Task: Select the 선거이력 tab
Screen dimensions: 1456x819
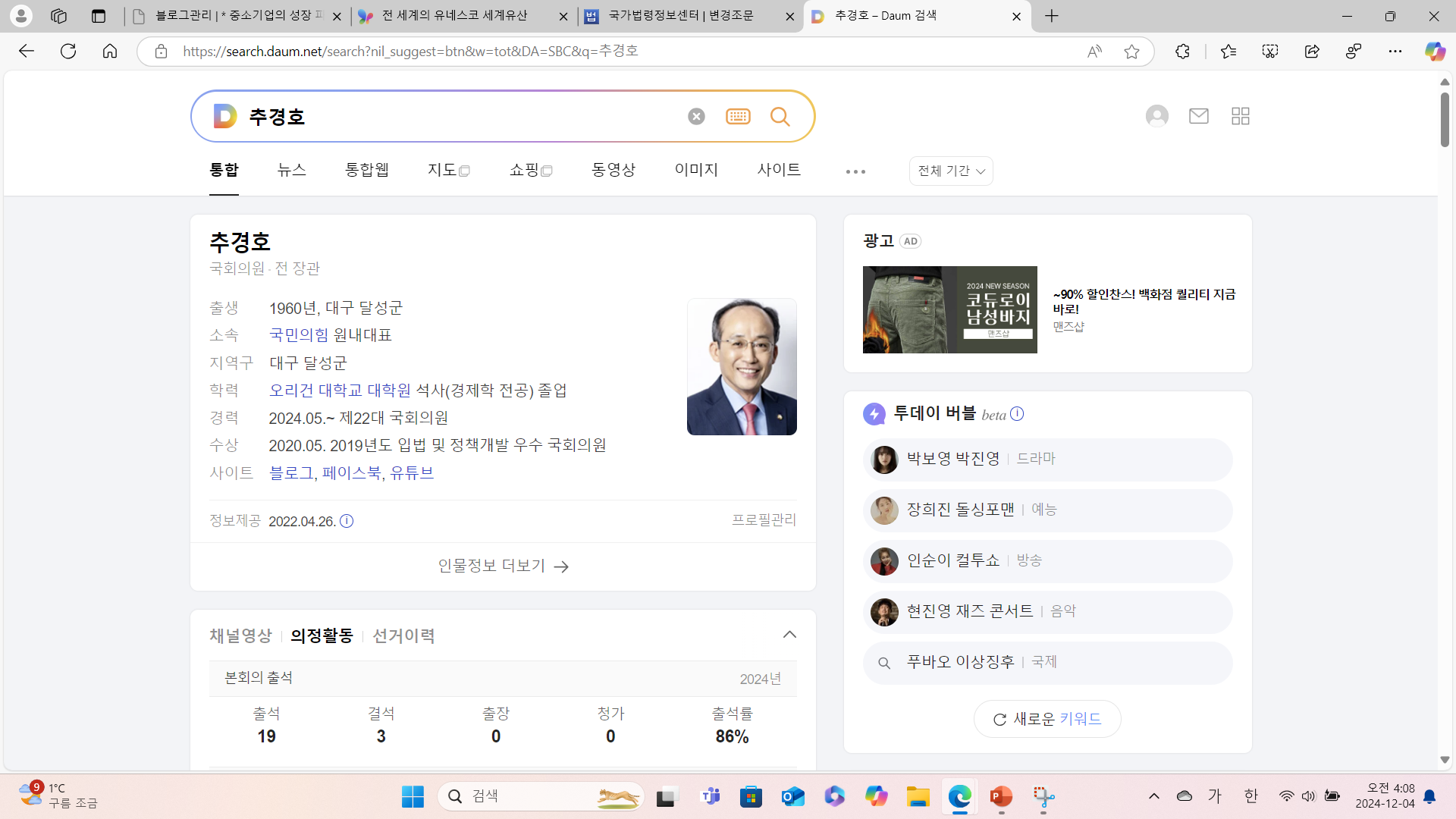Action: (403, 635)
